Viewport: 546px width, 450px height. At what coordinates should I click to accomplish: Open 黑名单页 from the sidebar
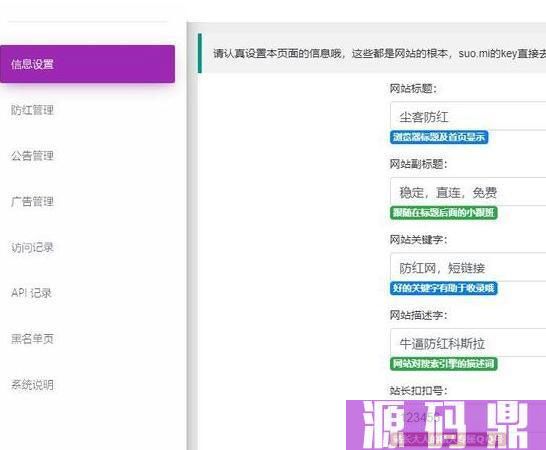[32, 339]
